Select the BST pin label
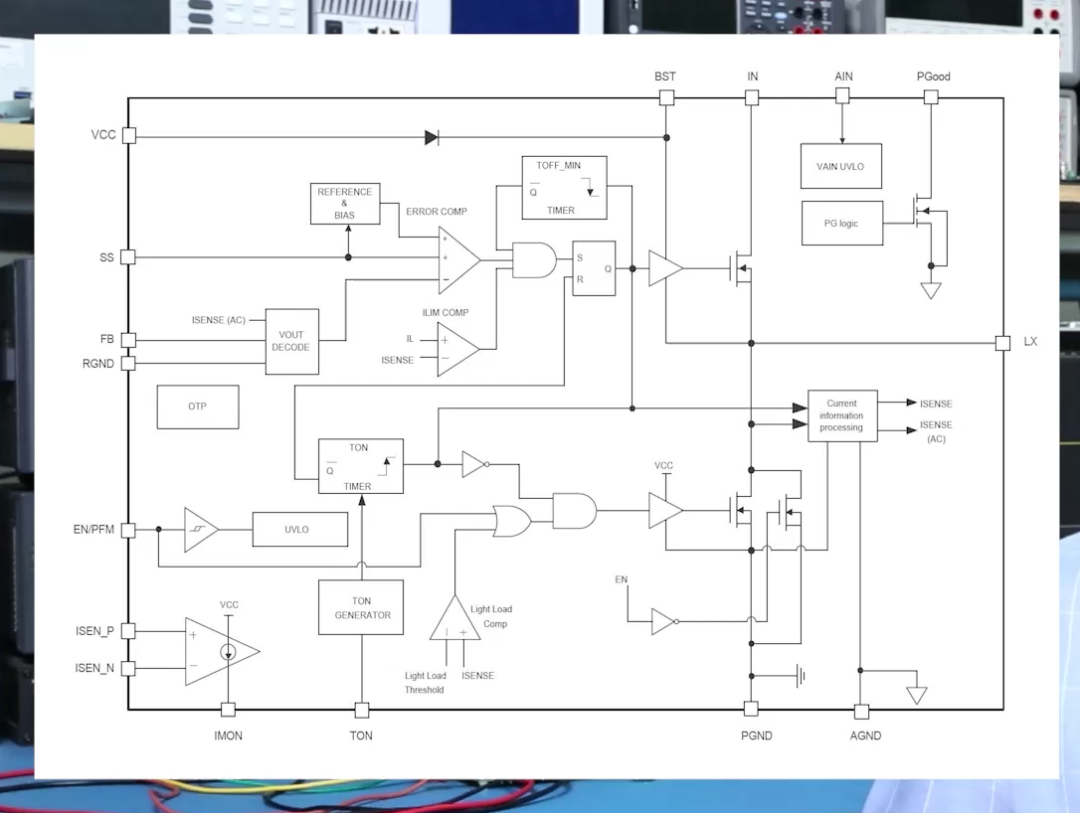 (665, 76)
